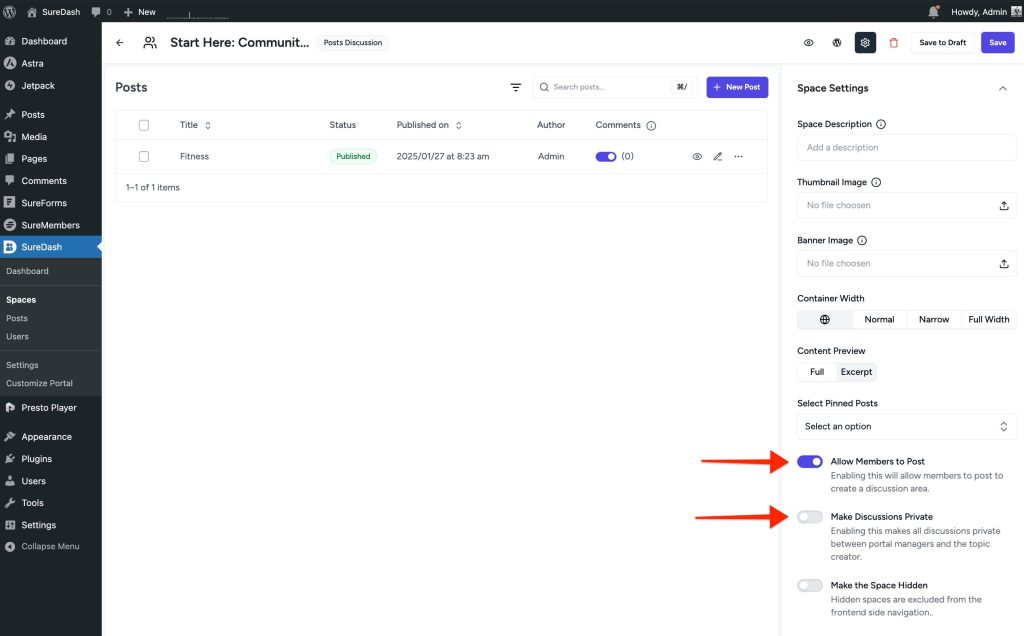Collapse the Space Settings panel chevron
The height and width of the screenshot is (636, 1024).
(x=1003, y=88)
